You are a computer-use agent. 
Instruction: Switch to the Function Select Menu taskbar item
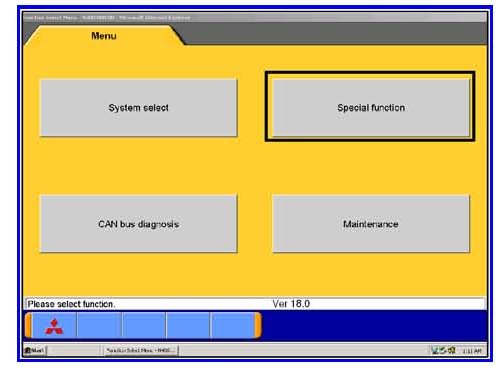141,350
